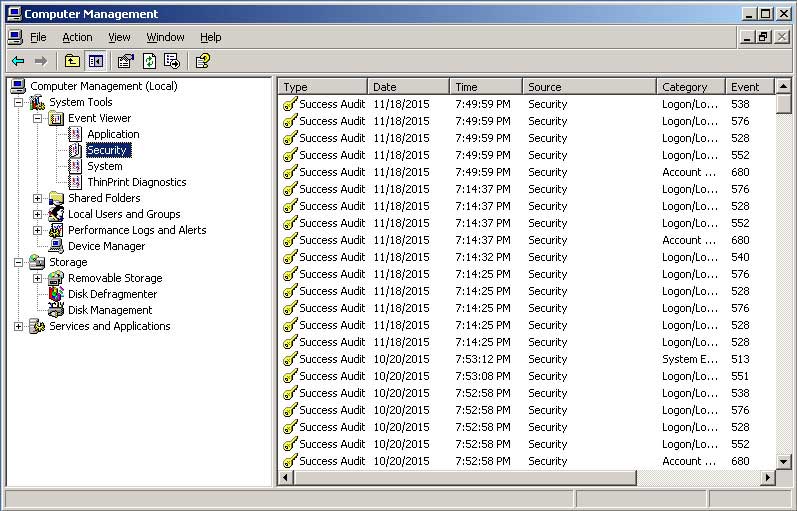Open the Action menu

[77, 37]
